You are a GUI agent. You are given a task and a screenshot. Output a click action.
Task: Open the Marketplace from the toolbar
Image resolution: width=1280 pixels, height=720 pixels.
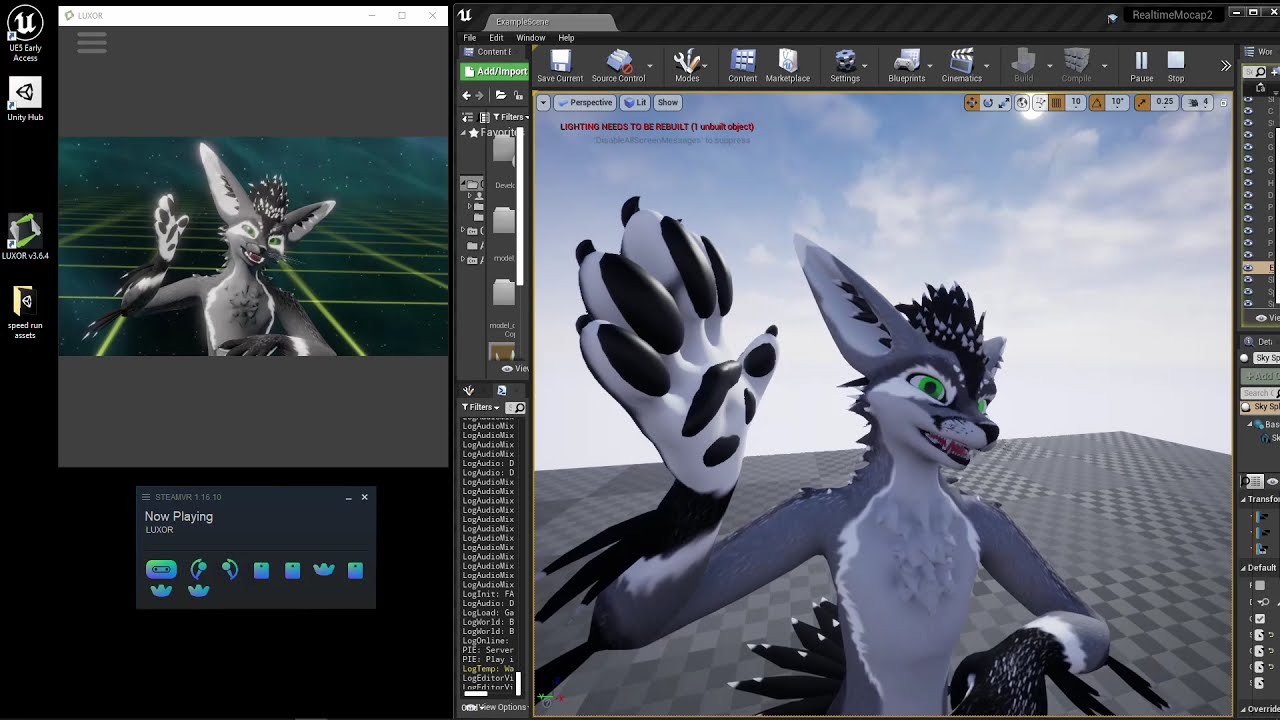click(787, 66)
